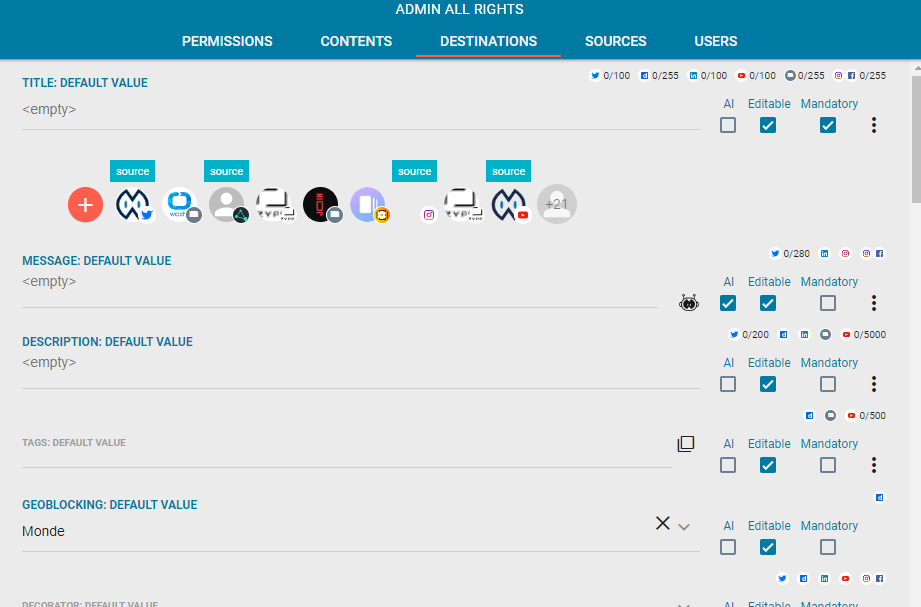The image size is (921, 607).
Task: Click the Title default value input field
Action: click(x=360, y=110)
